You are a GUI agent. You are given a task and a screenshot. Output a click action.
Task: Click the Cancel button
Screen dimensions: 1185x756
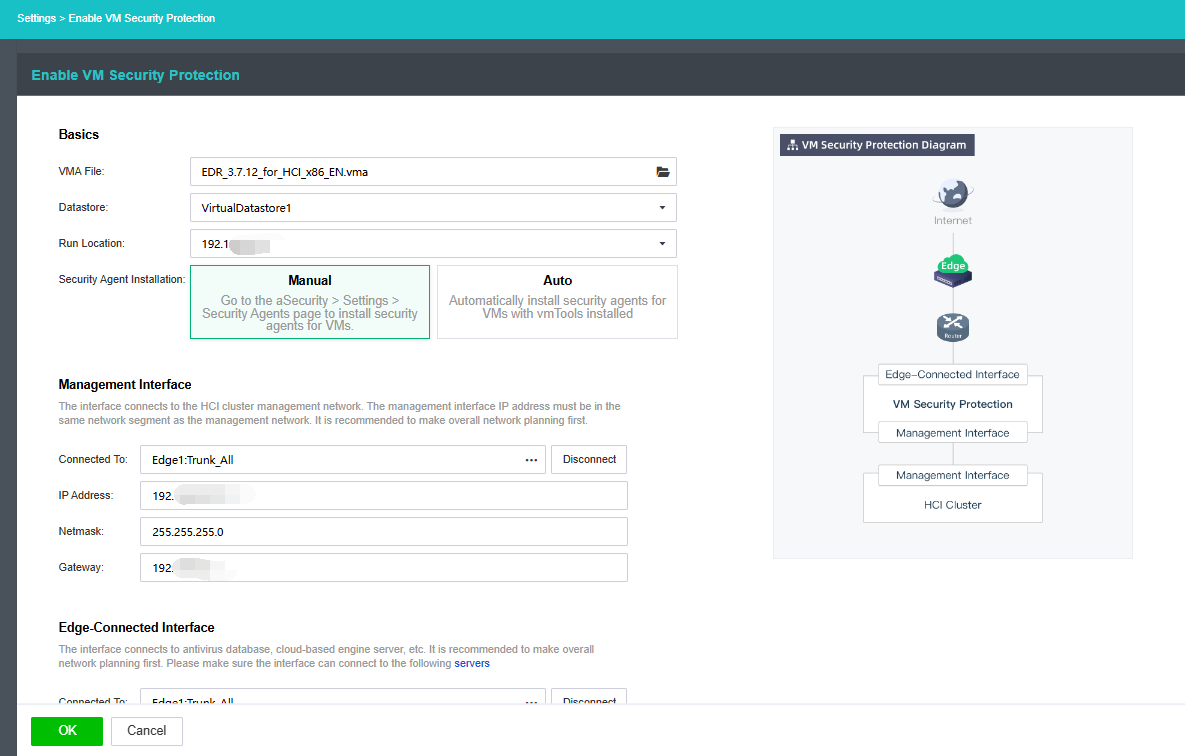click(x=146, y=731)
